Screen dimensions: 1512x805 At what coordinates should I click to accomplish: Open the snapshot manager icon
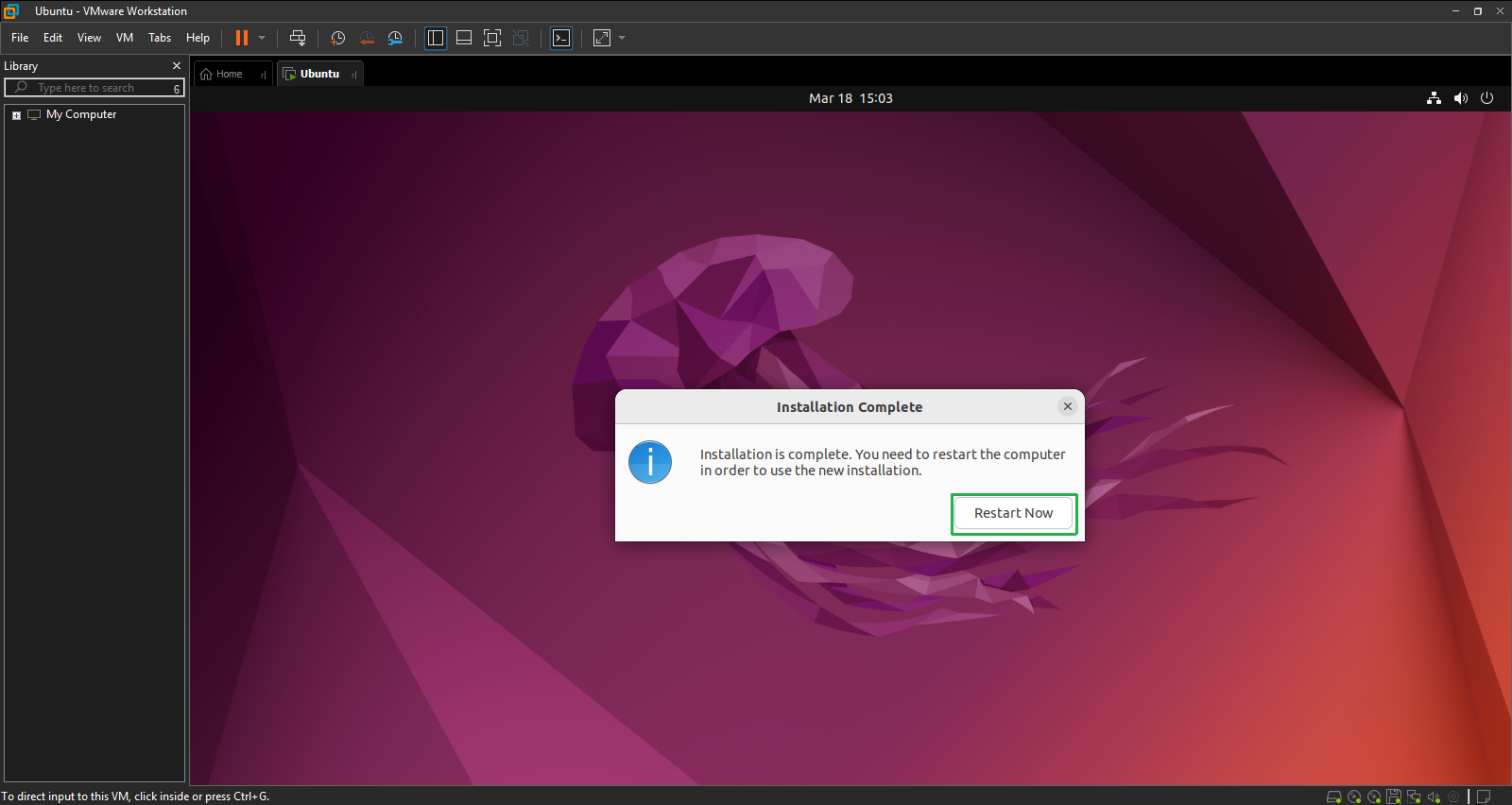[395, 38]
